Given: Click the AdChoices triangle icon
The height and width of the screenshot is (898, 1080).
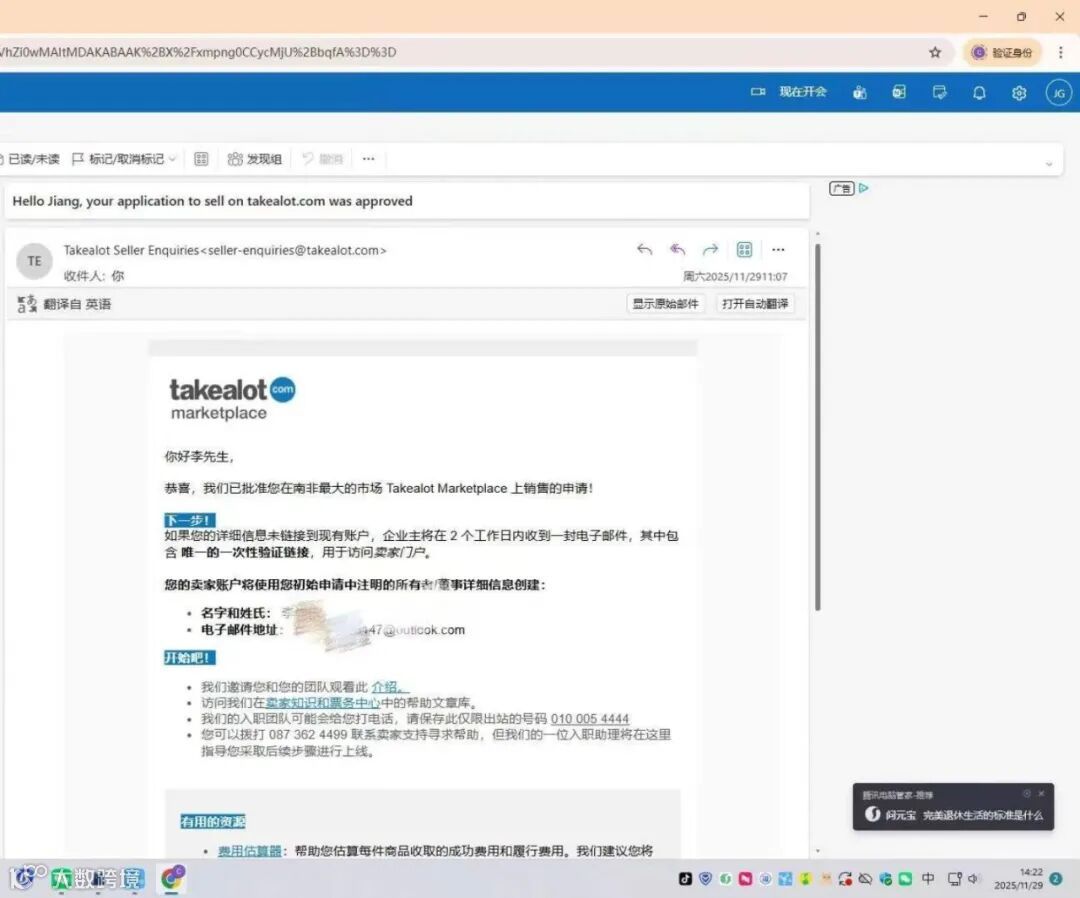Looking at the screenshot, I should pos(864,187).
